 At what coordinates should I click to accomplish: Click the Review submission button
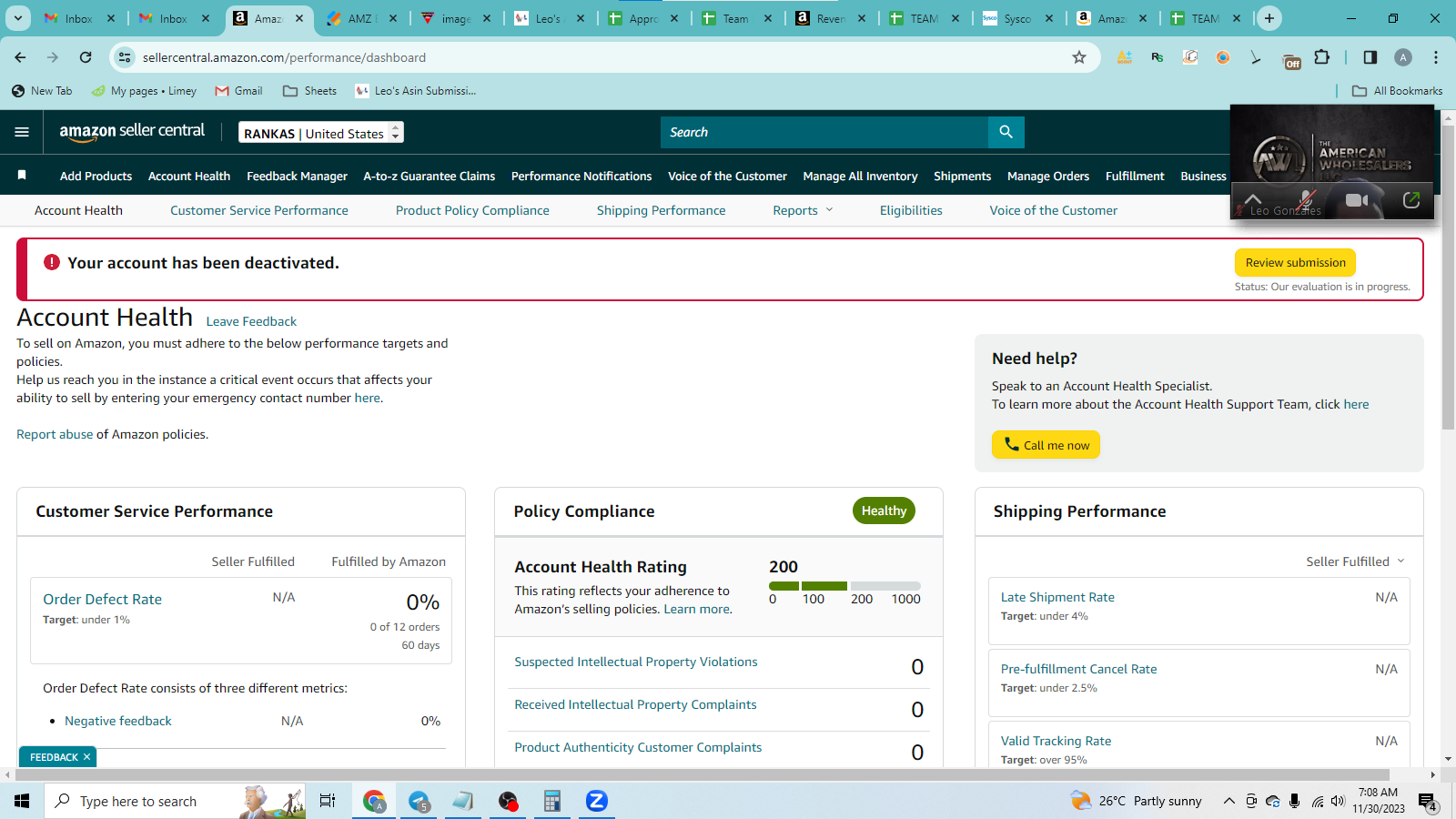[x=1296, y=263]
